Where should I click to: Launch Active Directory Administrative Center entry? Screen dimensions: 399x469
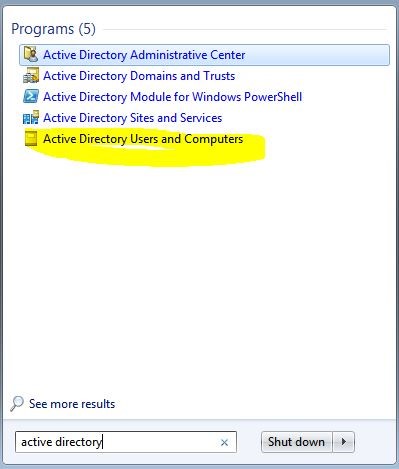[x=204, y=55]
